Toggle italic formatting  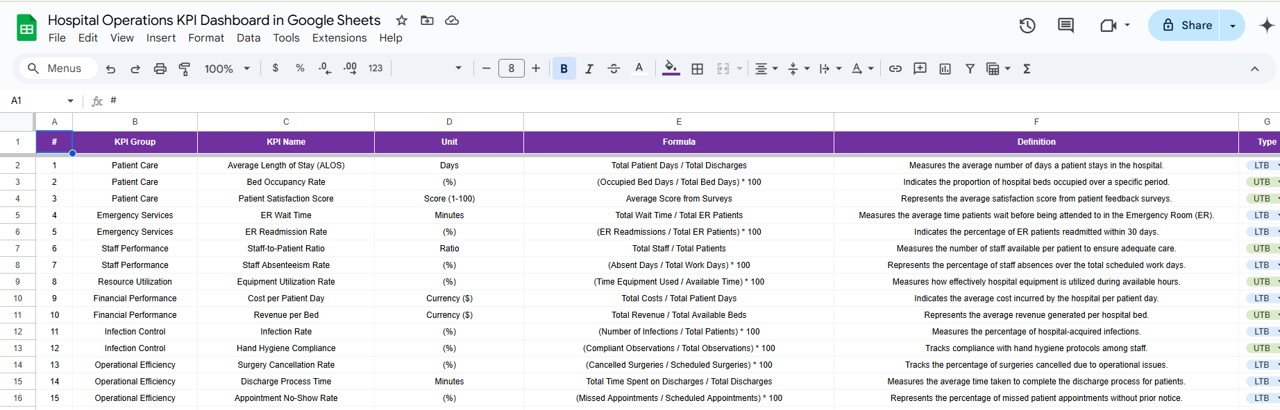(589, 69)
